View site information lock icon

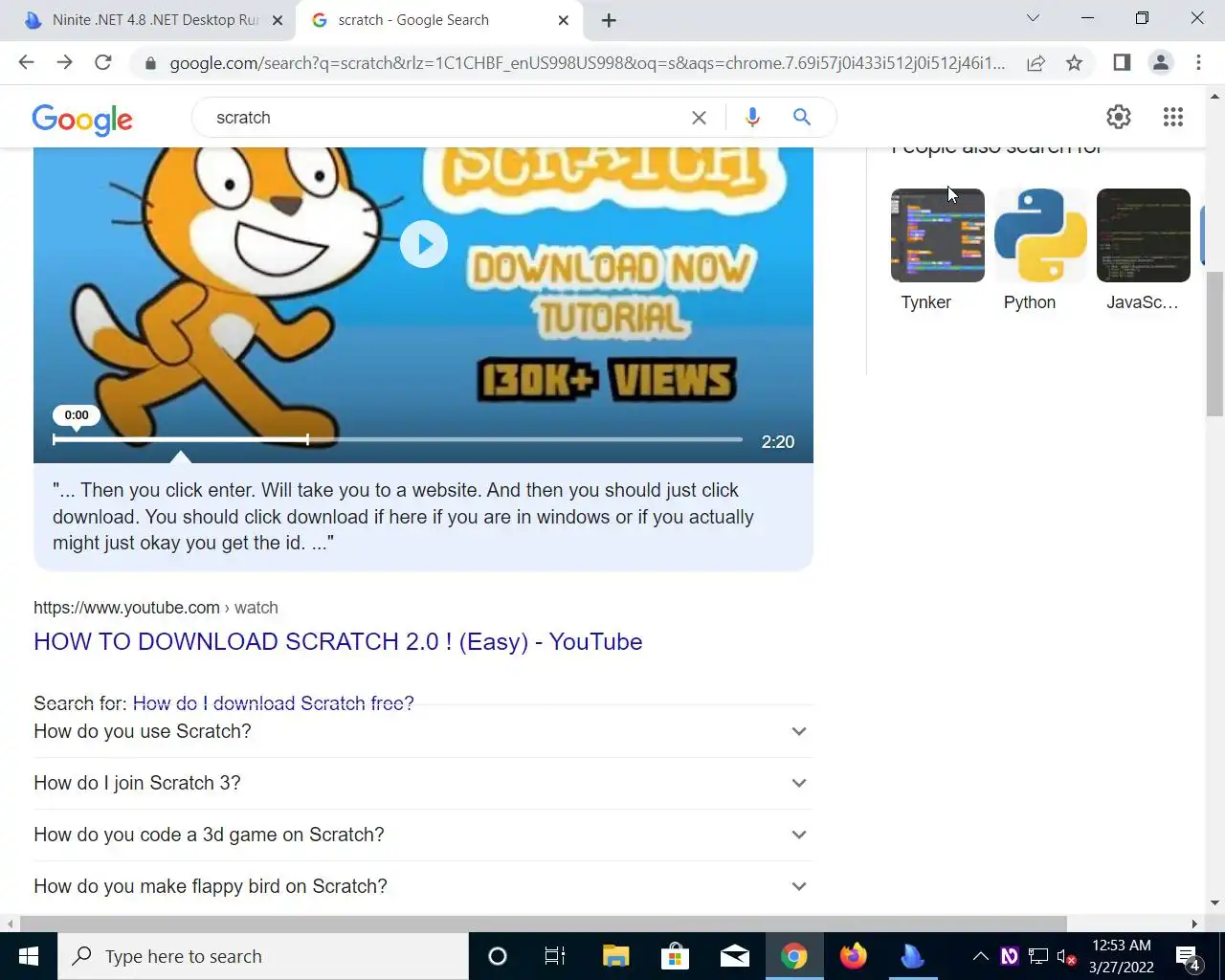150,64
